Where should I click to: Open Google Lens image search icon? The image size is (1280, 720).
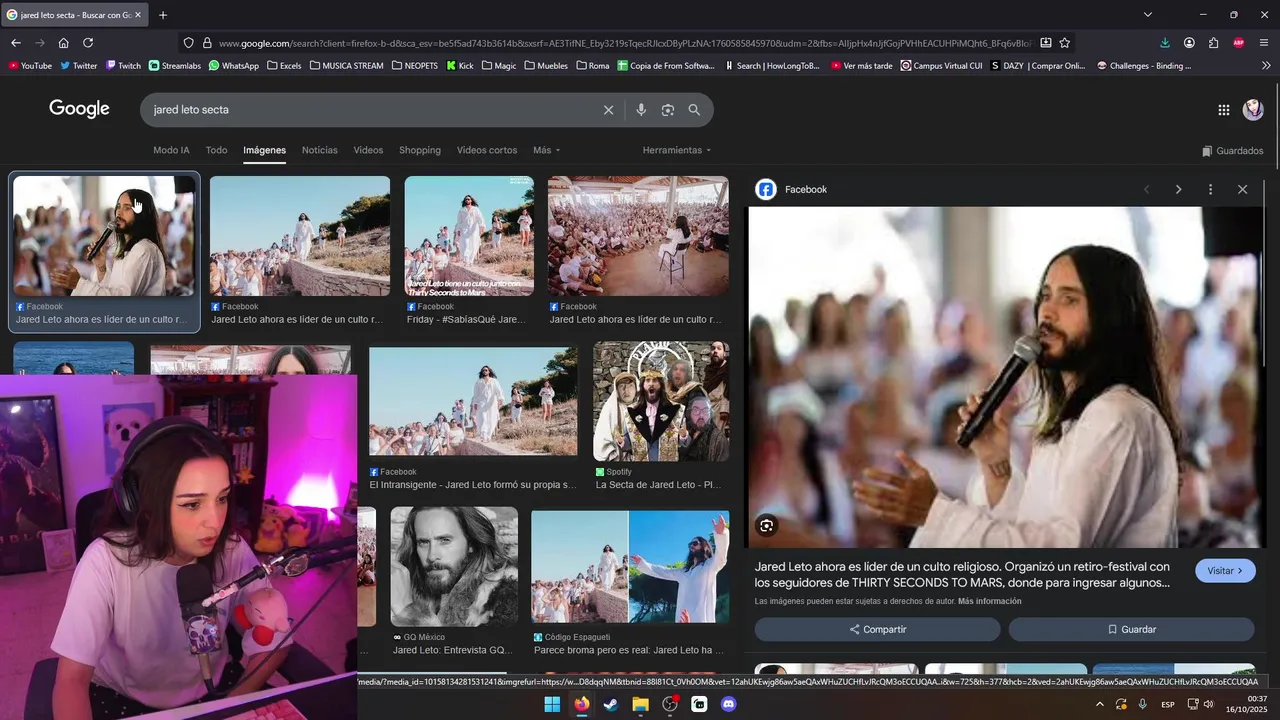(668, 110)
